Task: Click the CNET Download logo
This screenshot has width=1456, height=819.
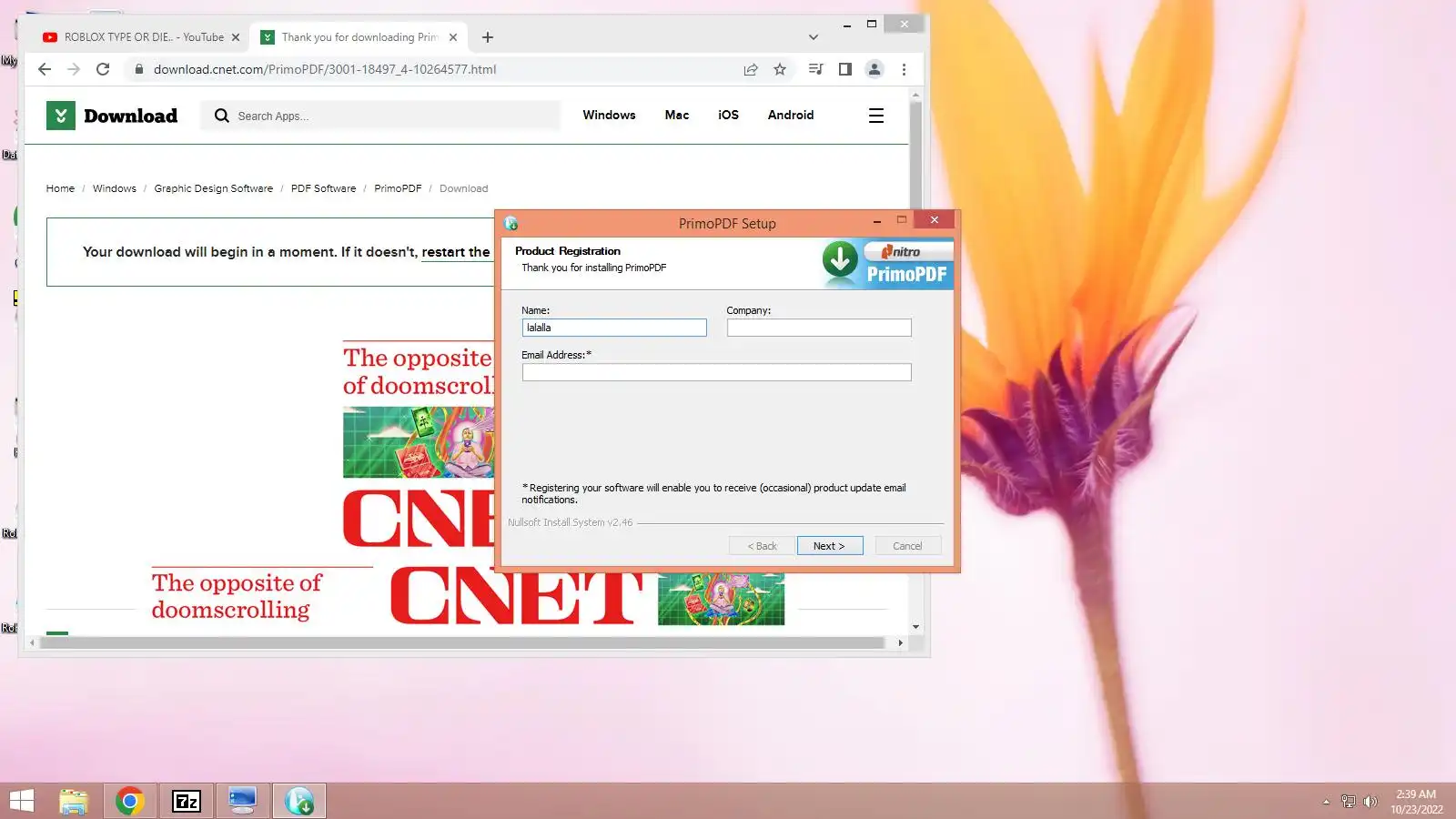Action: tap(112, 116)
